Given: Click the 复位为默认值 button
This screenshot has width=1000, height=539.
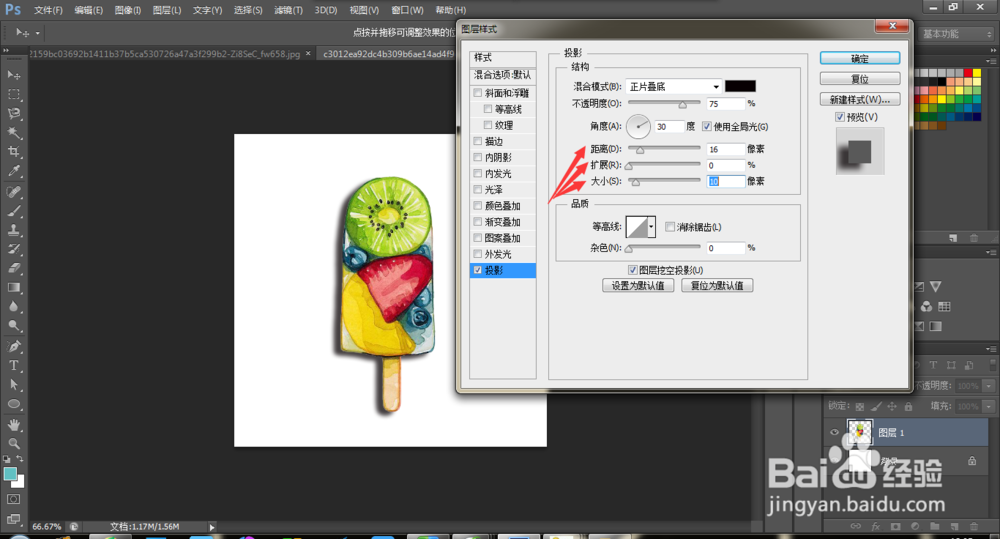Looking at the screenshot, I should coord(717,286).
